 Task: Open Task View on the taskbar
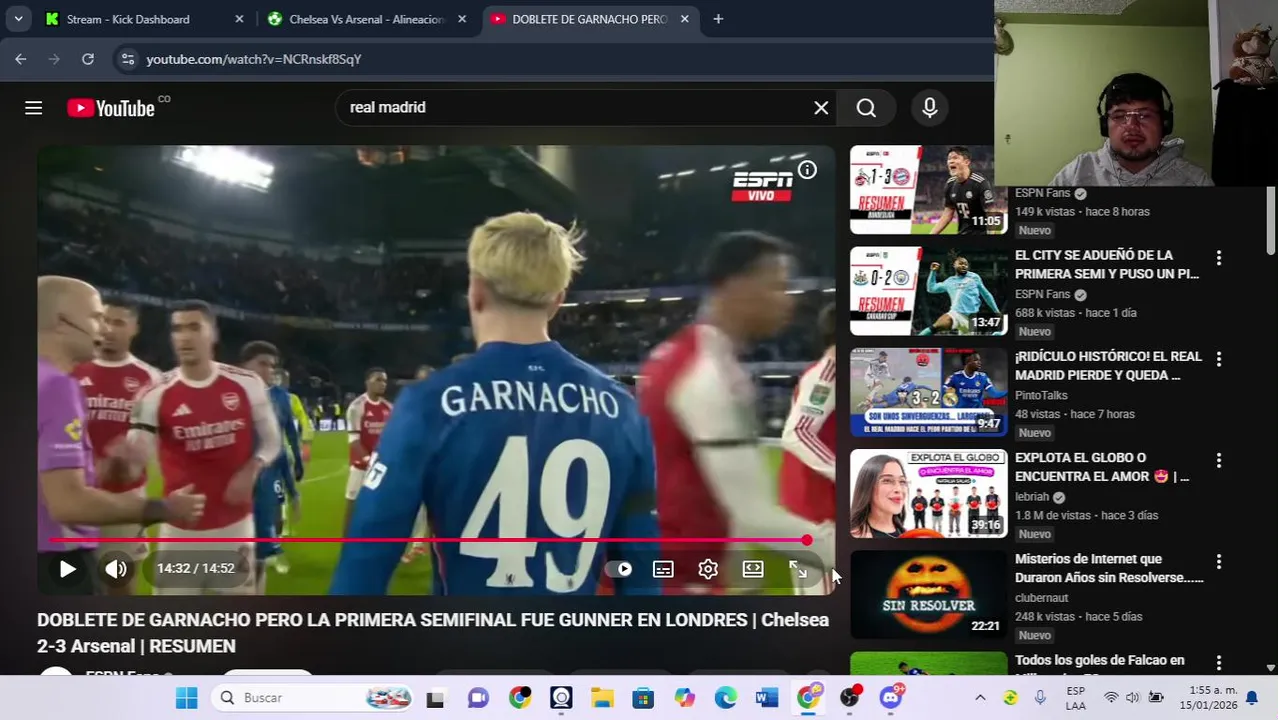click(x=435, y=698)
